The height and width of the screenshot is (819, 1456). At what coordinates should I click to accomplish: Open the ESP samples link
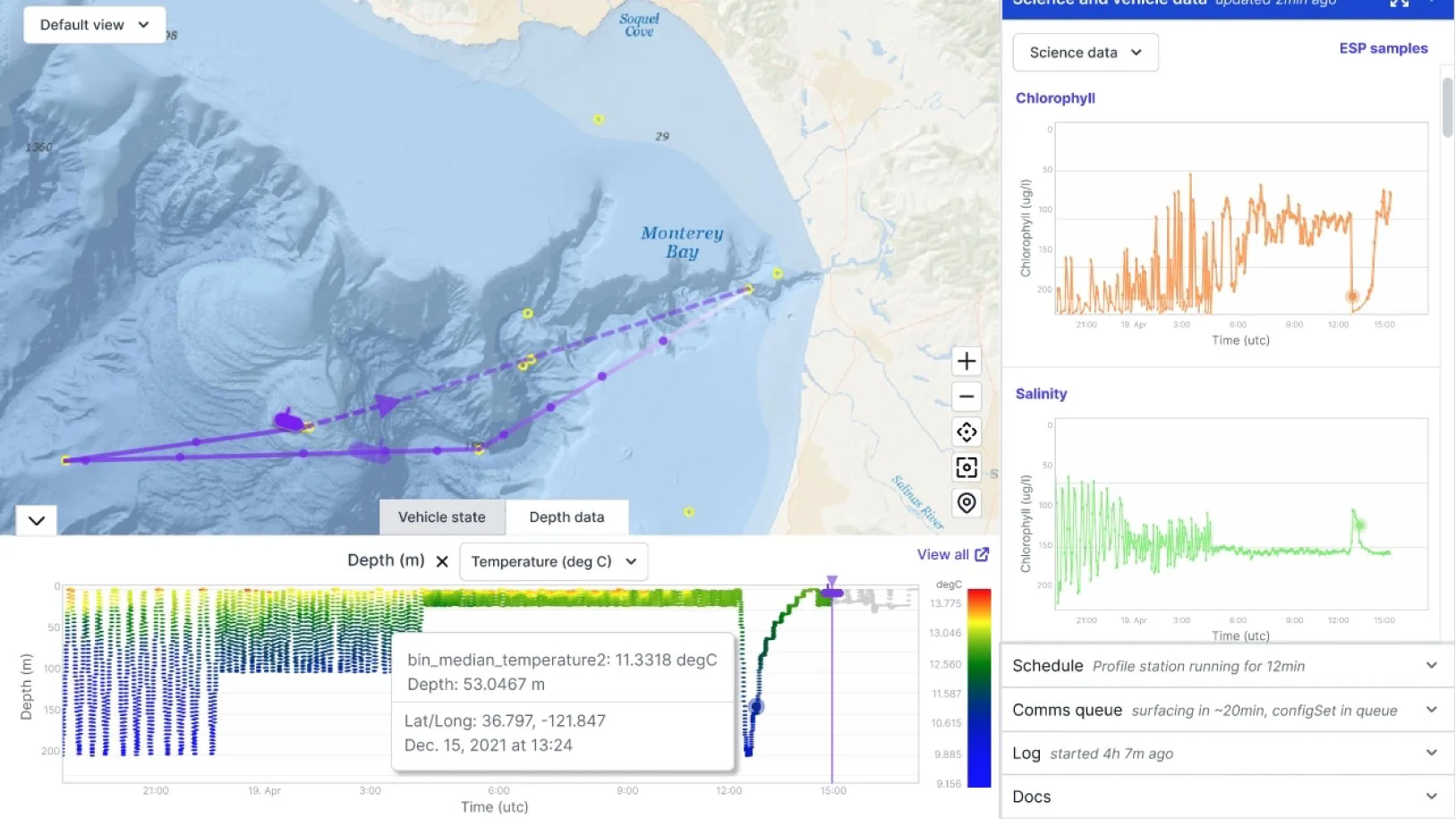click(1384, 48)
